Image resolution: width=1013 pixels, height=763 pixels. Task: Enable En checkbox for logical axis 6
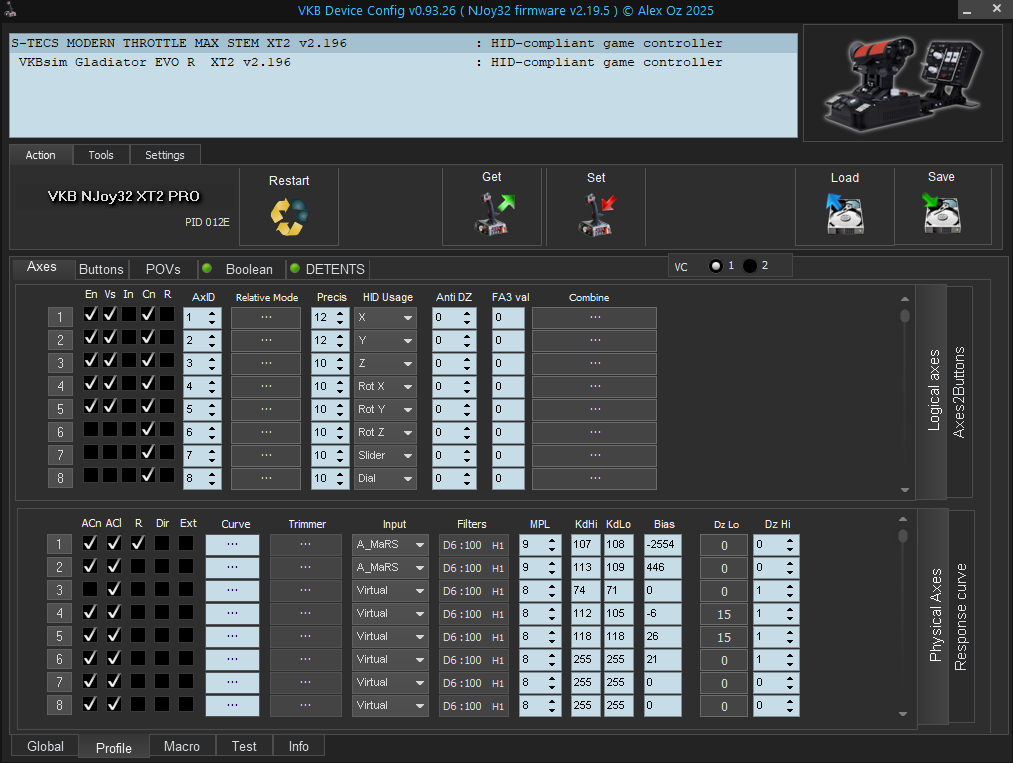click(x=91, y=429)
